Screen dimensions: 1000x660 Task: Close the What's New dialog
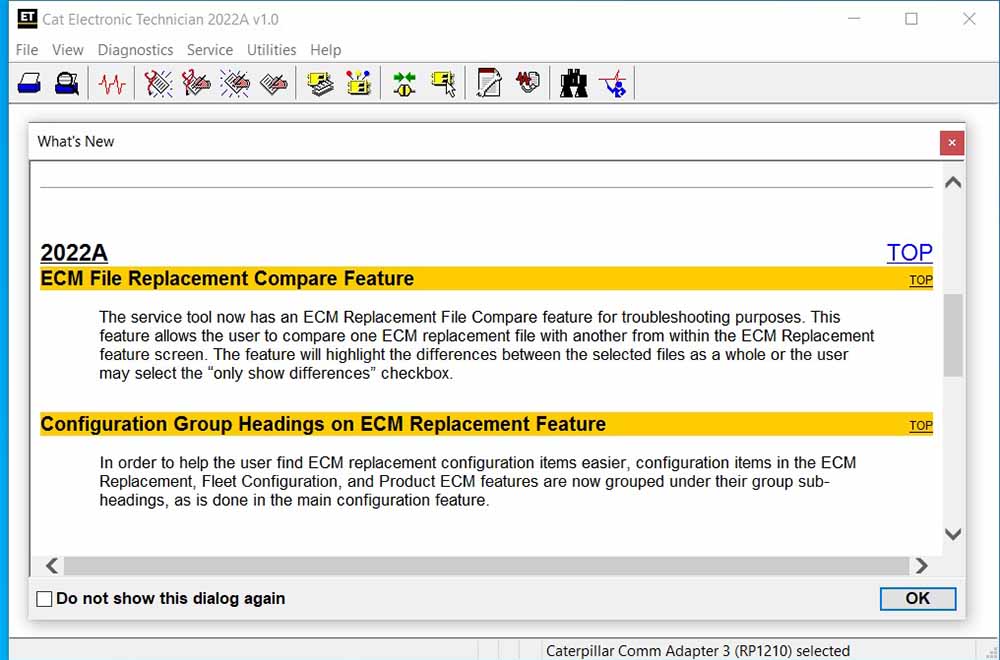click(952, 143)
